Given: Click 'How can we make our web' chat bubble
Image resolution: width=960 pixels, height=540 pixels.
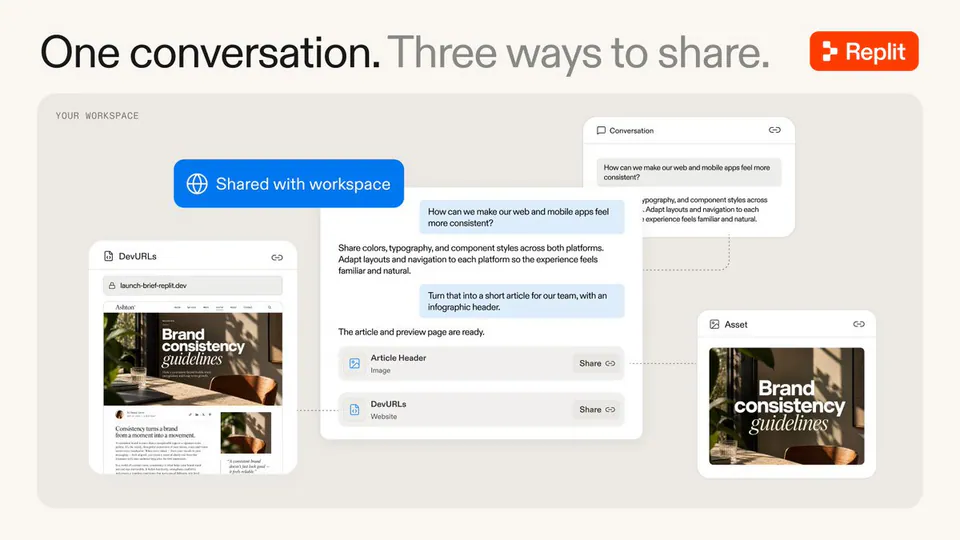Looking at the screenshot, I should [x=522, y=217].
